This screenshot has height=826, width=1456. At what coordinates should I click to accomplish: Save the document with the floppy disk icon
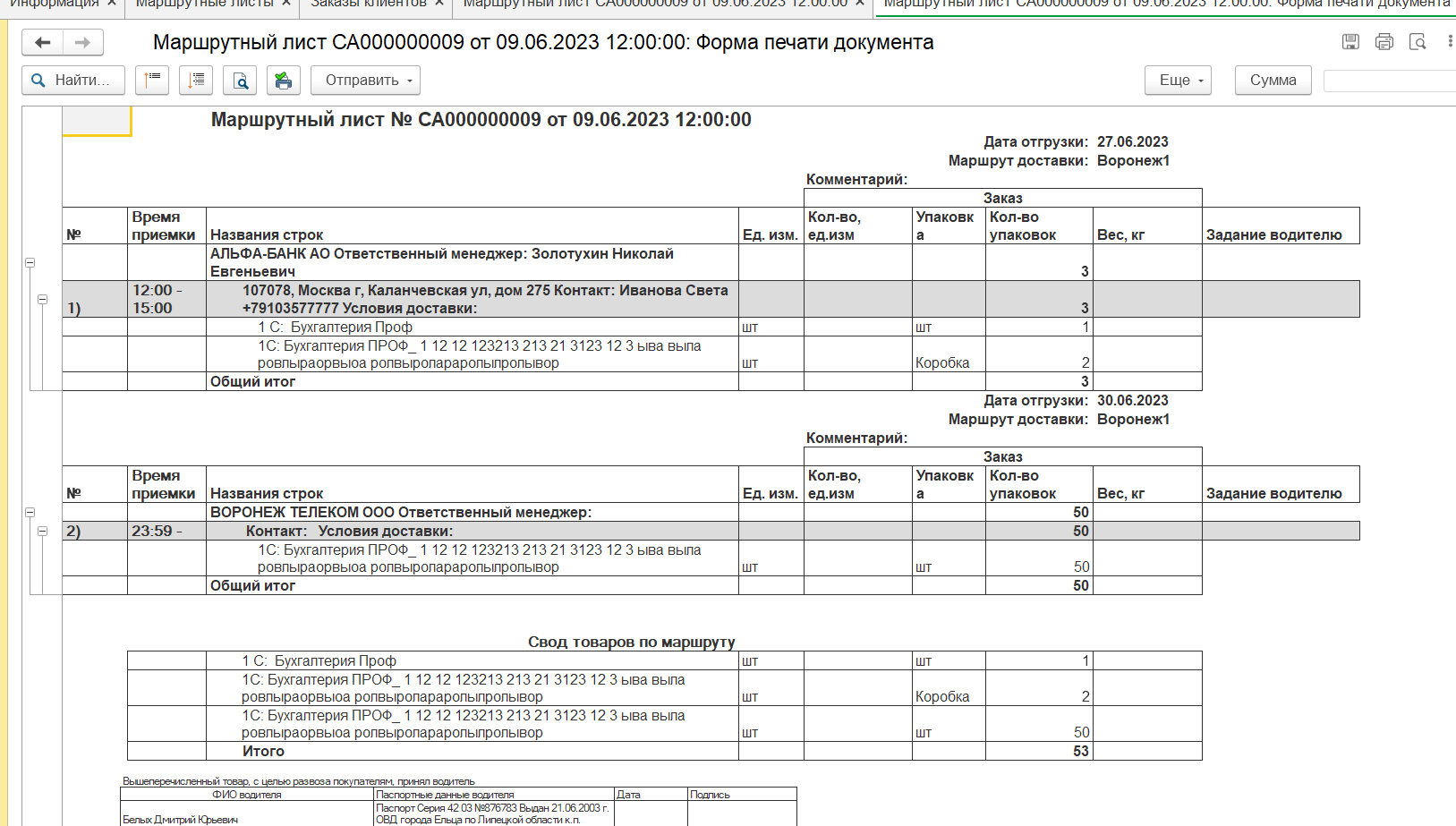[1351, 41]
